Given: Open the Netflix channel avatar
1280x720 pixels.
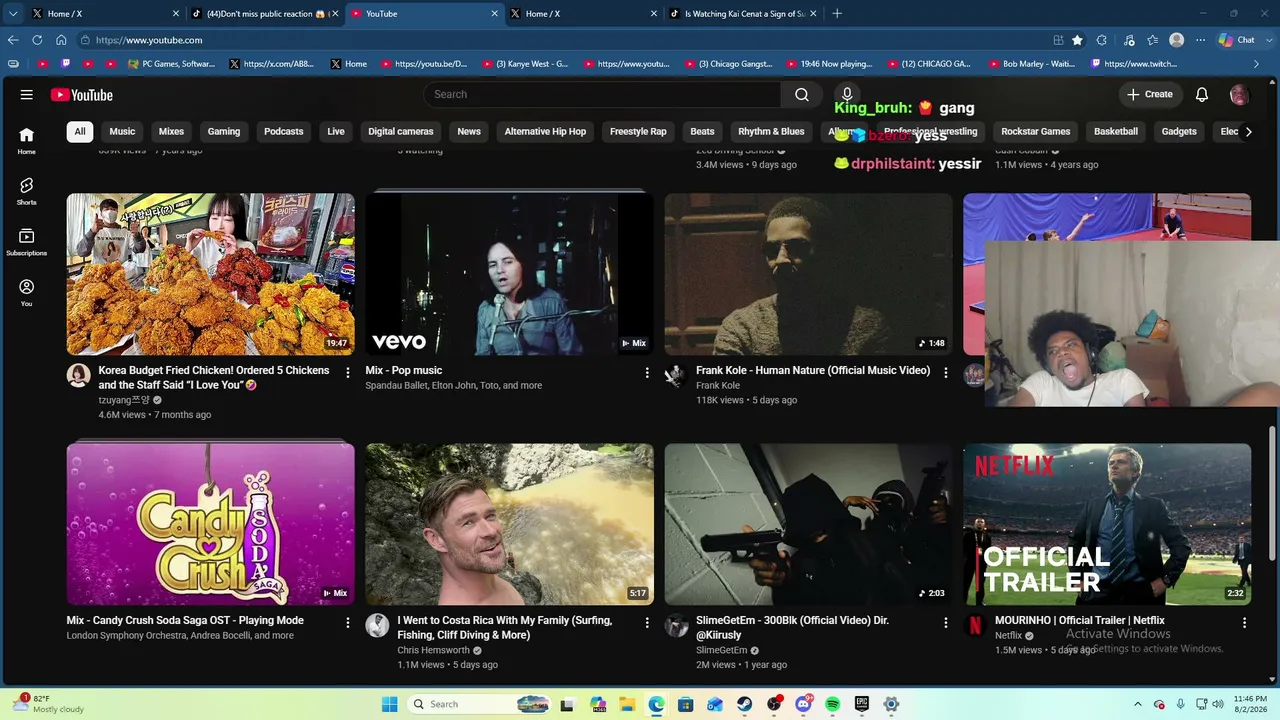Looking at the screenshot, I should [x=975, y=625].
